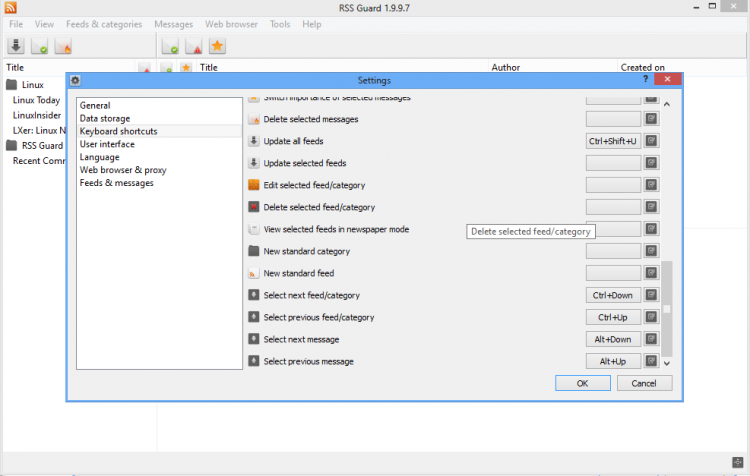Click Select previous message shortcut field
The height and width of the screenshot is (476, 750).
coord(613,361)
